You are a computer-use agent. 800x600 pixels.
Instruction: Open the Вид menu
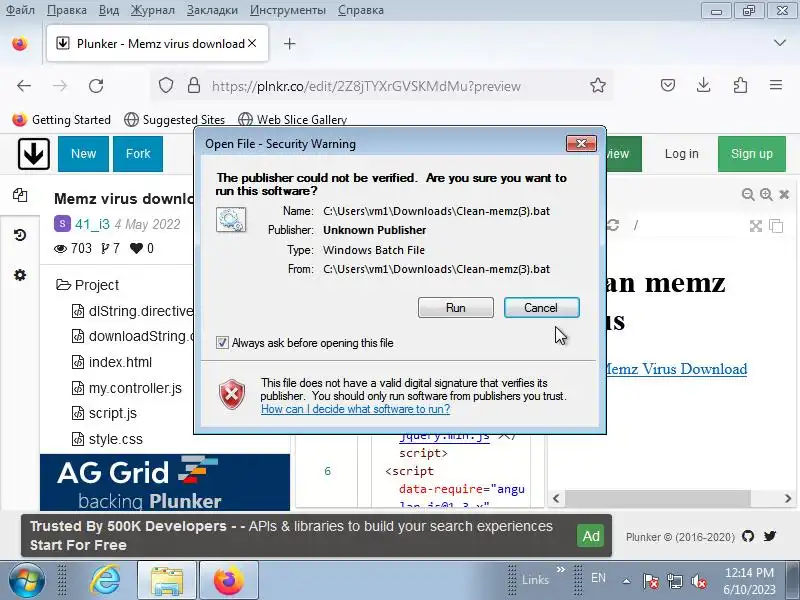coord(109,10)
